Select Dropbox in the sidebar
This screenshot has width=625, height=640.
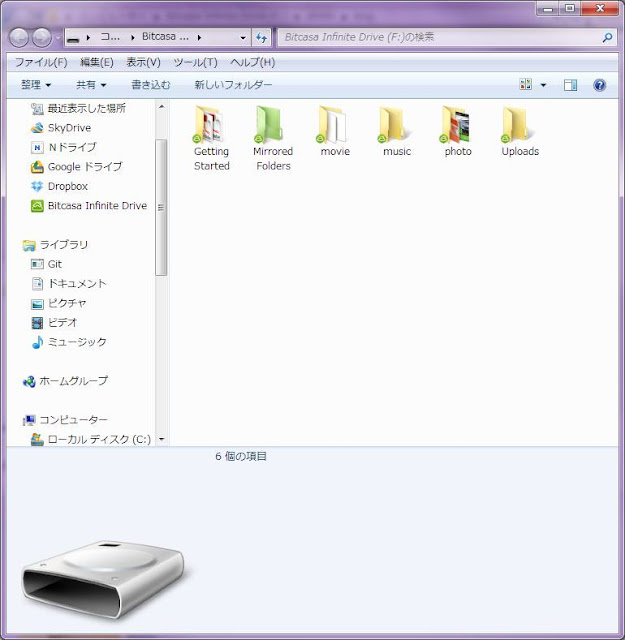pyautogui.click(x=59, y=186)
